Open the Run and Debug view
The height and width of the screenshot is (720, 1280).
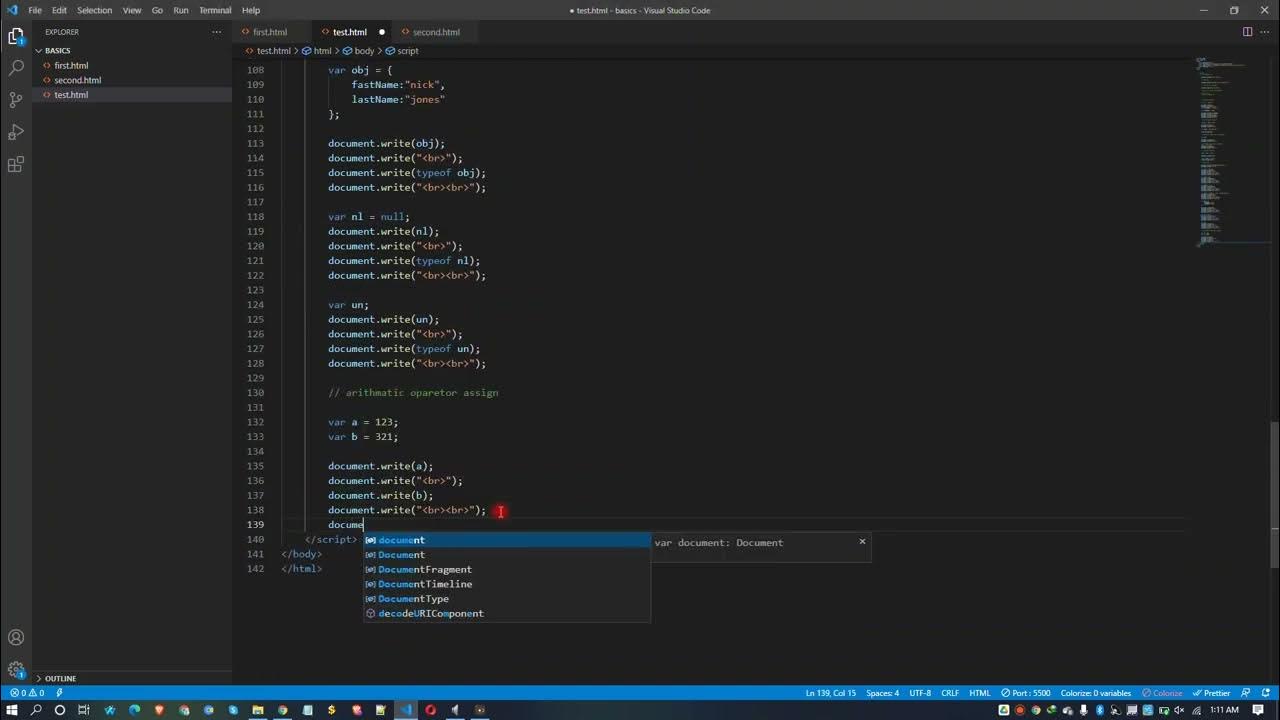pyautogui.click(x=16, y=132)
